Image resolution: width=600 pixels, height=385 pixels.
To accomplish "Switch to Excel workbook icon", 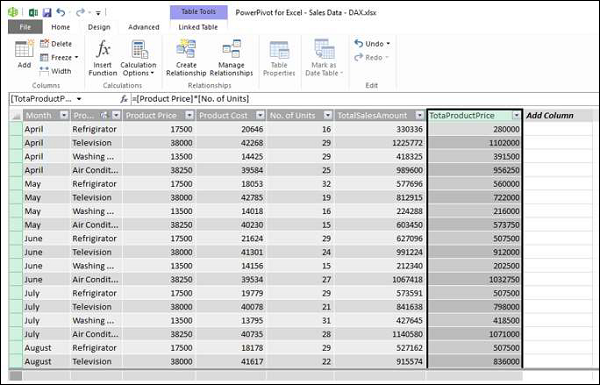I will 33,13.
